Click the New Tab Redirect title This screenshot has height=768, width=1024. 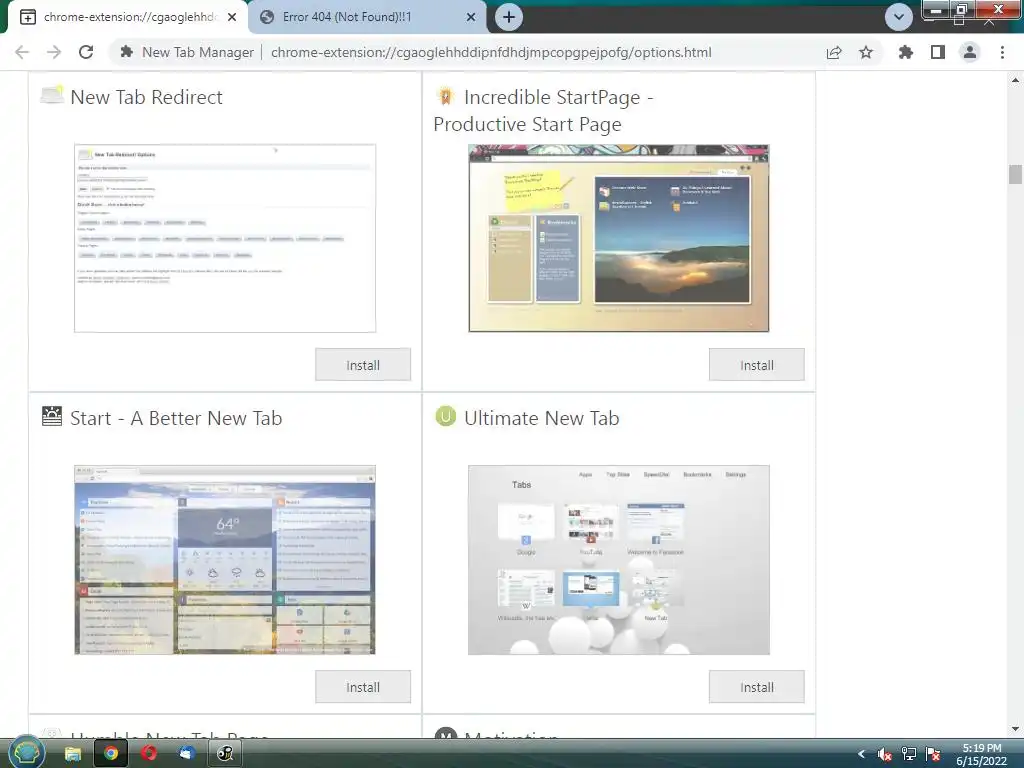pyautogui.click(x=146, y=97)
